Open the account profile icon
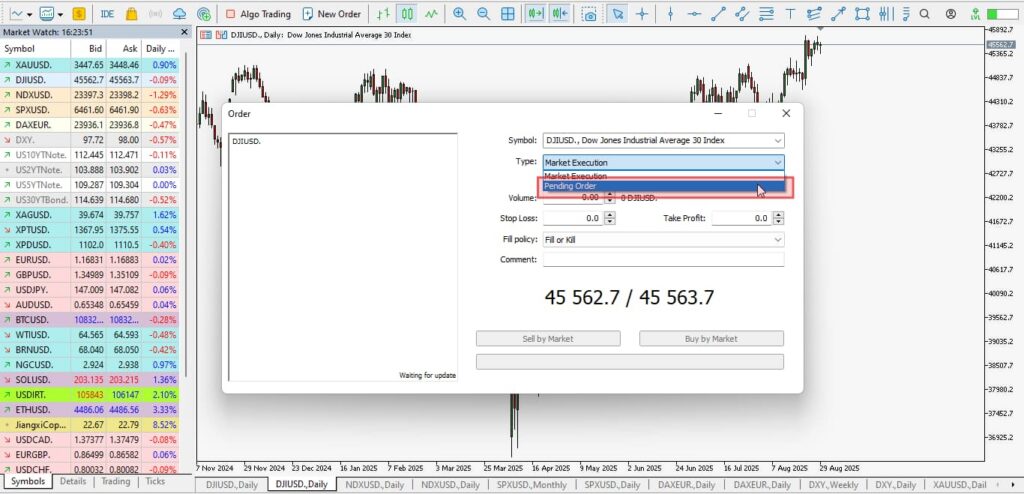This screenshot has height=494, width=1024. tap(951, 14)
